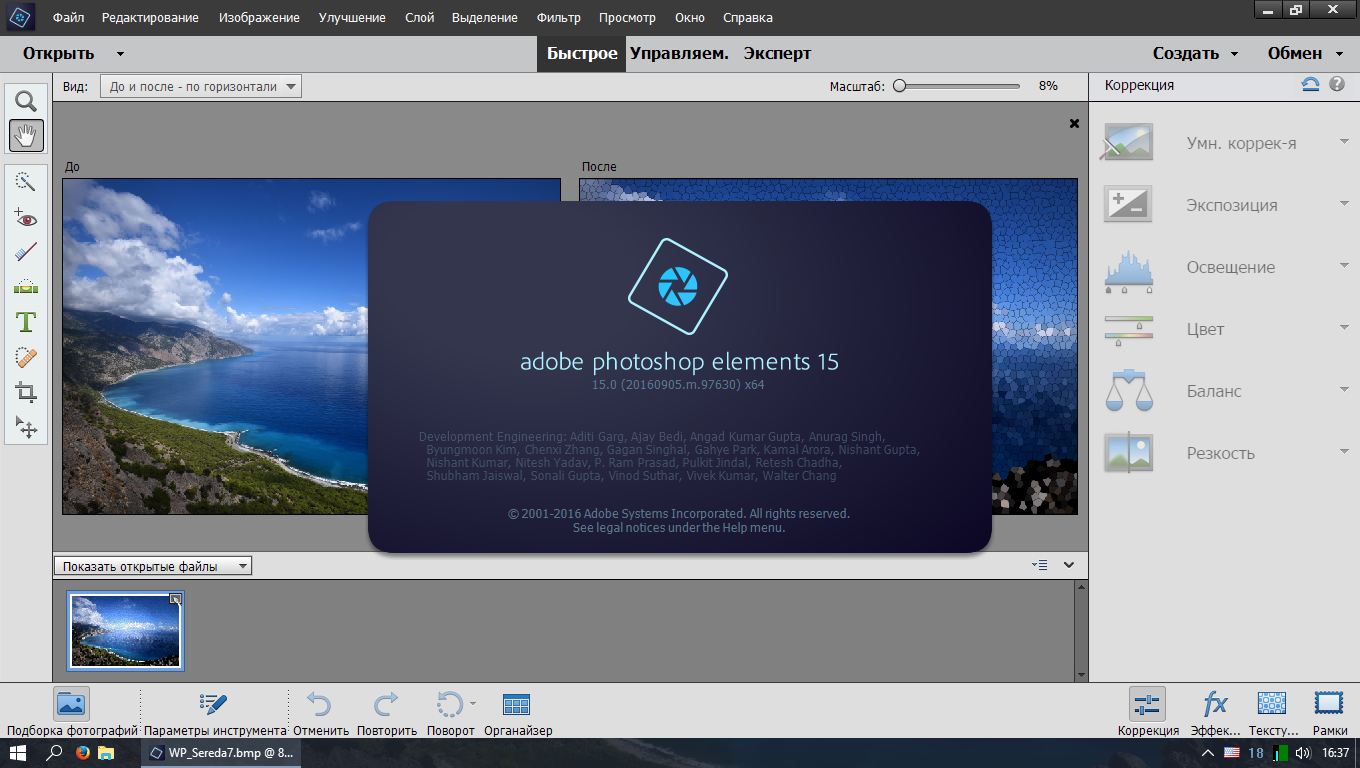Viewport: 1360px width, 768px height.
Task: Open the Эффекты fx panel
Action: click(1215, 705)
